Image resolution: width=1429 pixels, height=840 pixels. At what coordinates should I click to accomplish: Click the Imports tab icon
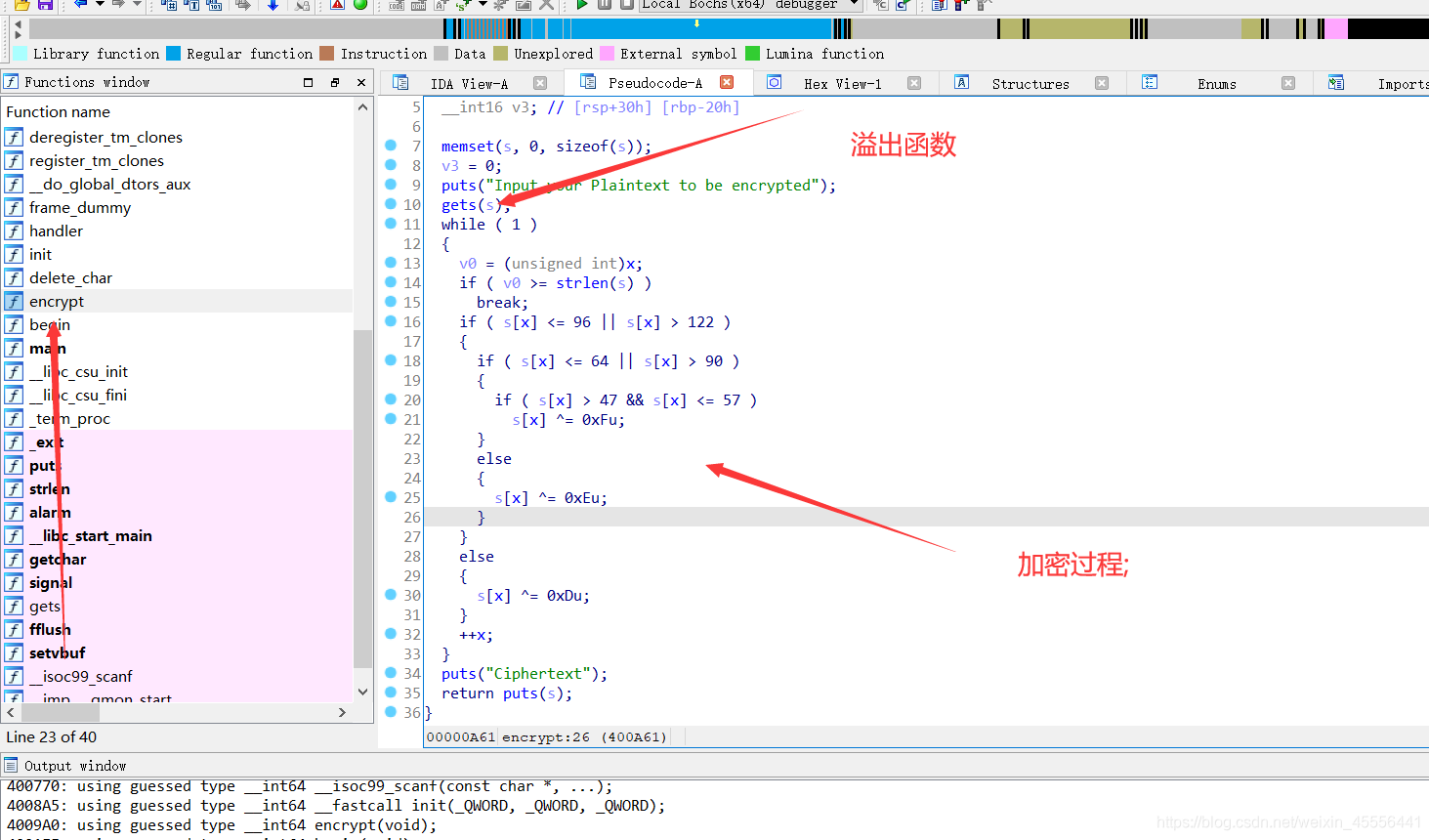pyautogui.click(x=1336, y=83)
